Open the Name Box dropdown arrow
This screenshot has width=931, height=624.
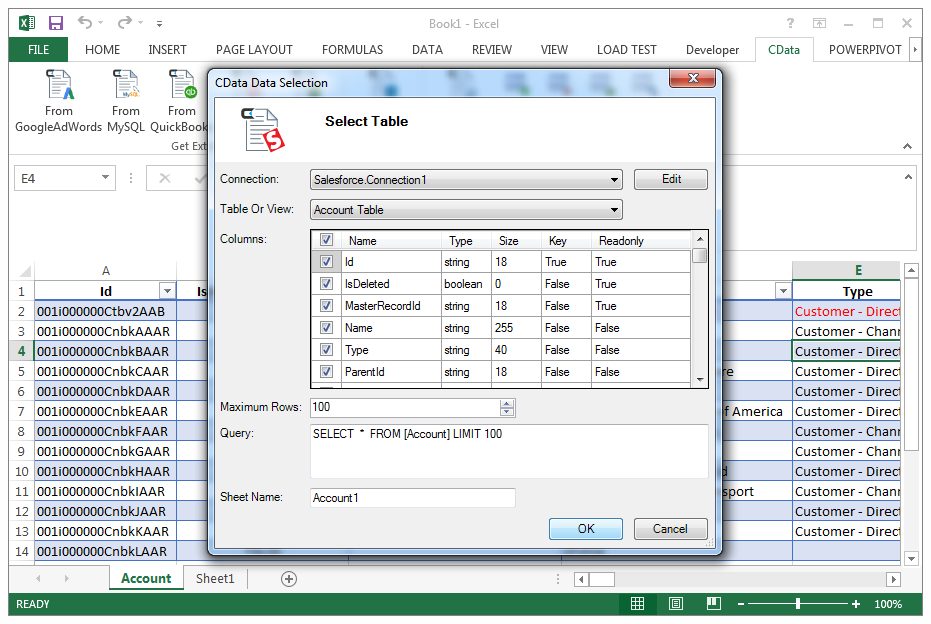[x=105, y=178]
